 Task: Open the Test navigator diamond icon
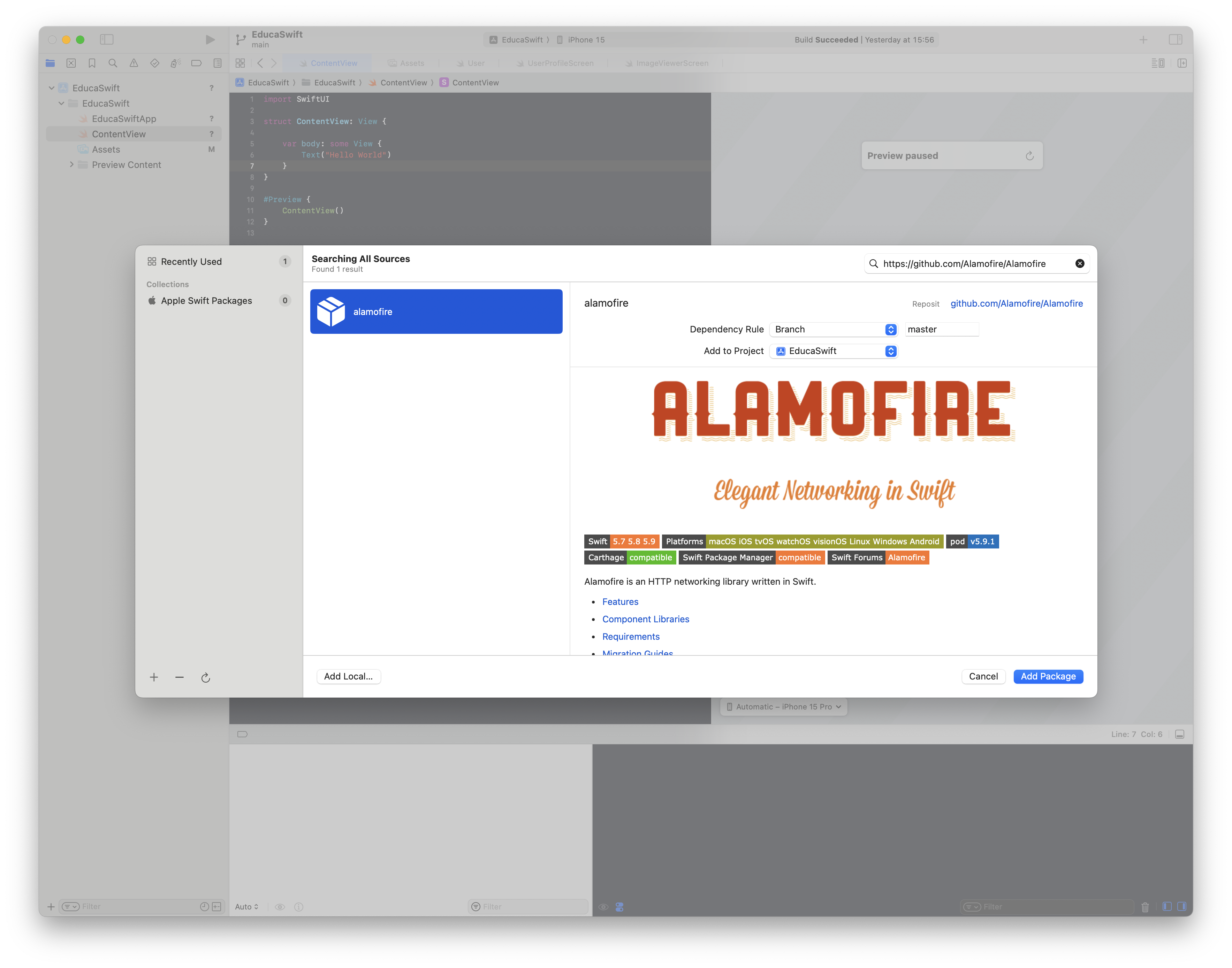pos(155,63)
